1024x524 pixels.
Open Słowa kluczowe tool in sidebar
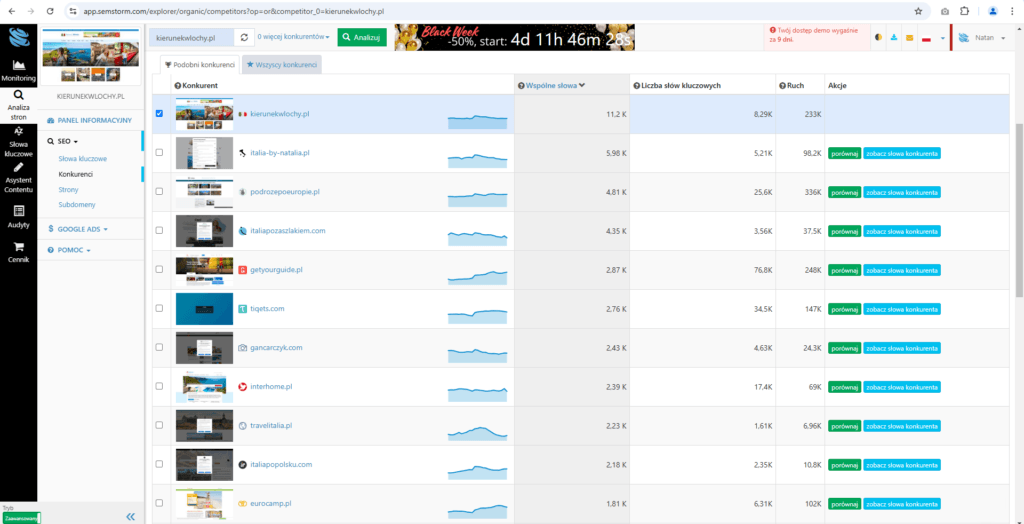(x=18, y=142)
